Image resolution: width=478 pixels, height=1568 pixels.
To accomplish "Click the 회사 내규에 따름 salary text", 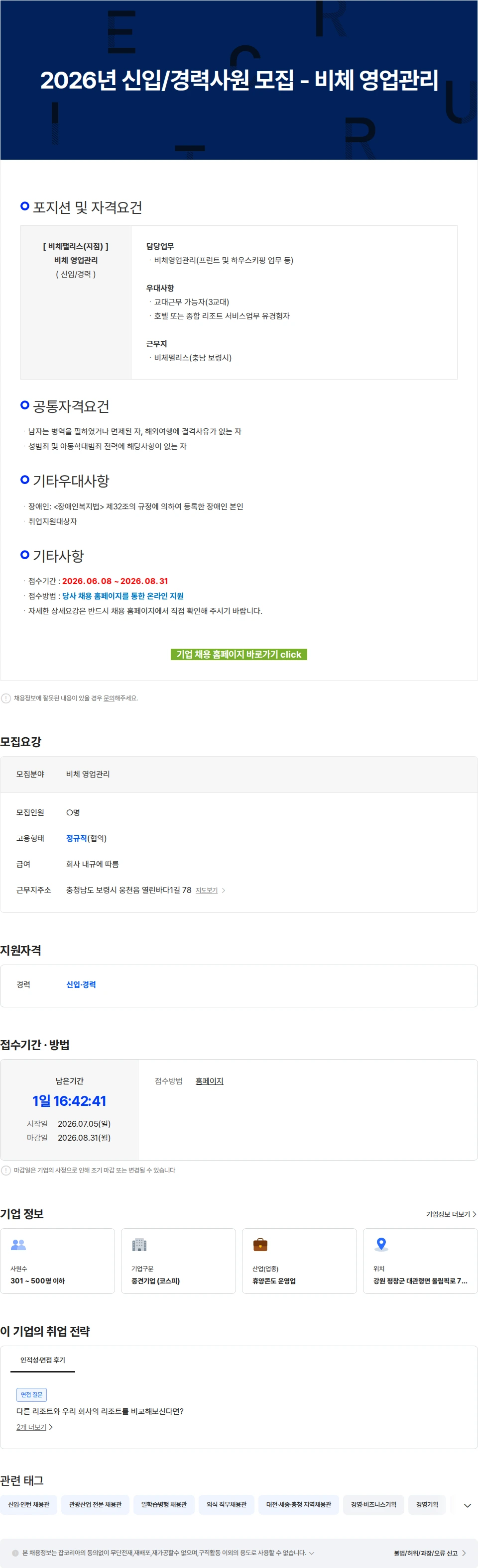I will (93, 864).
